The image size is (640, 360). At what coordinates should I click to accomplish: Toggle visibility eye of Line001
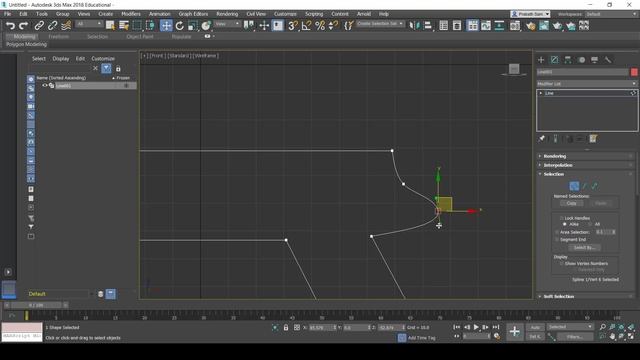[44, 86]
